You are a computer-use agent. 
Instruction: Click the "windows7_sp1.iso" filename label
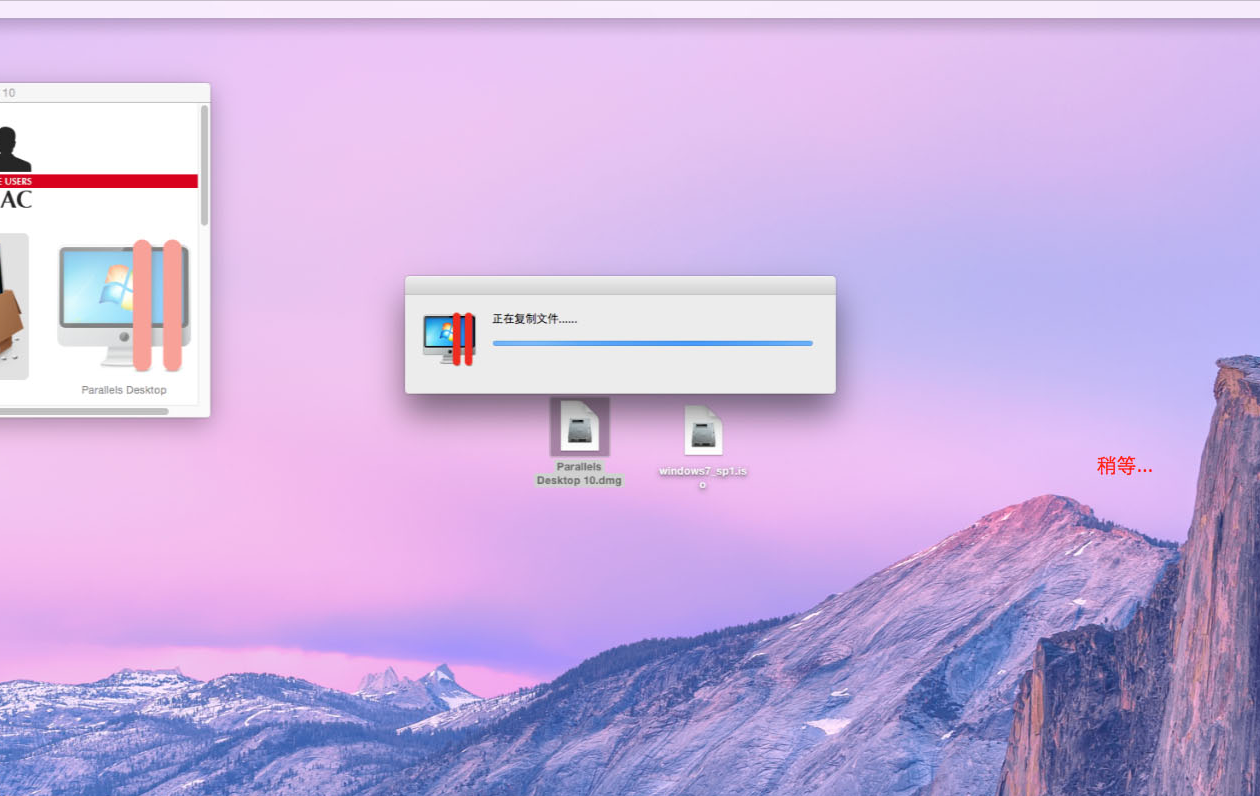(x=703, y=476)
